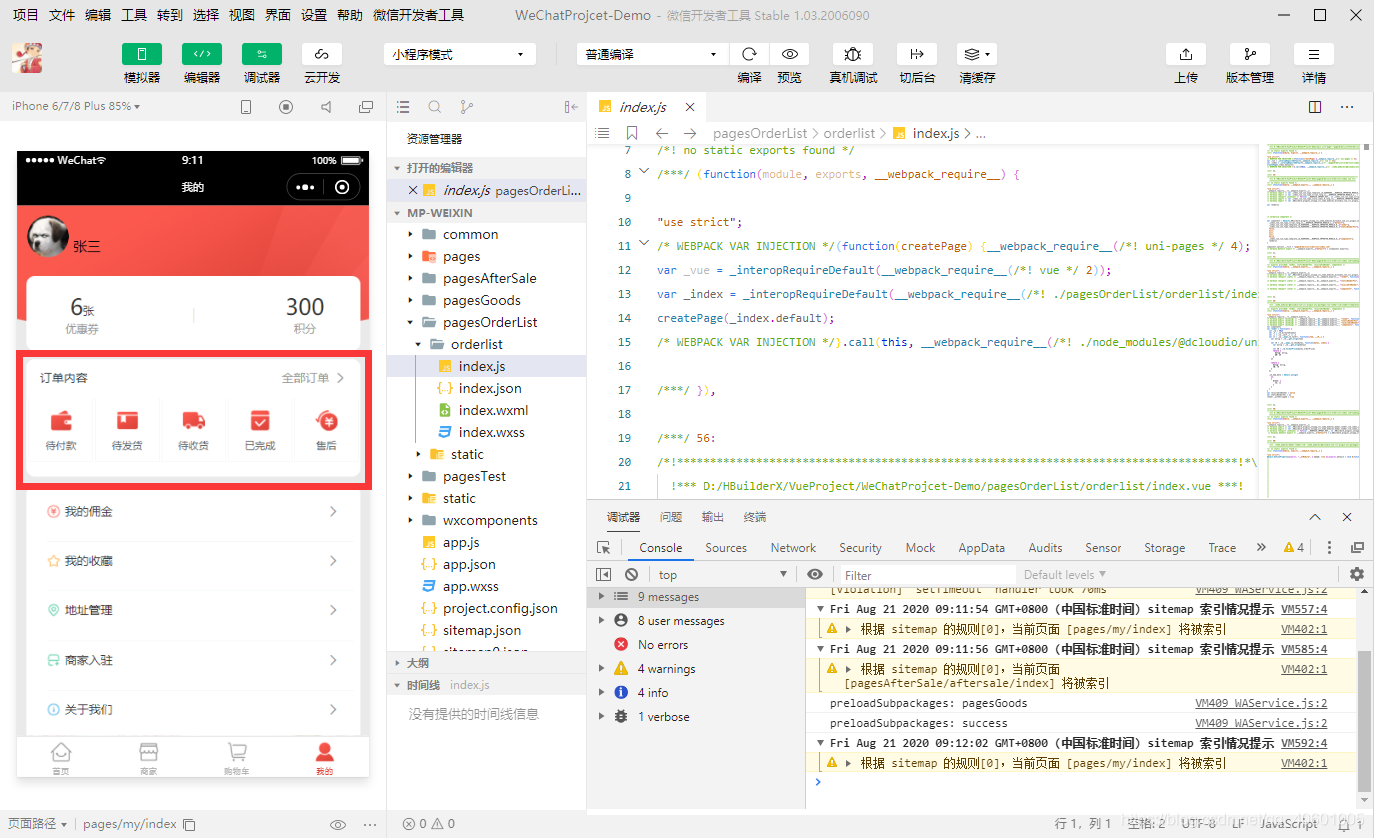Open the 工具 menu
The image size is (1374, 838).
pos(134,15)
